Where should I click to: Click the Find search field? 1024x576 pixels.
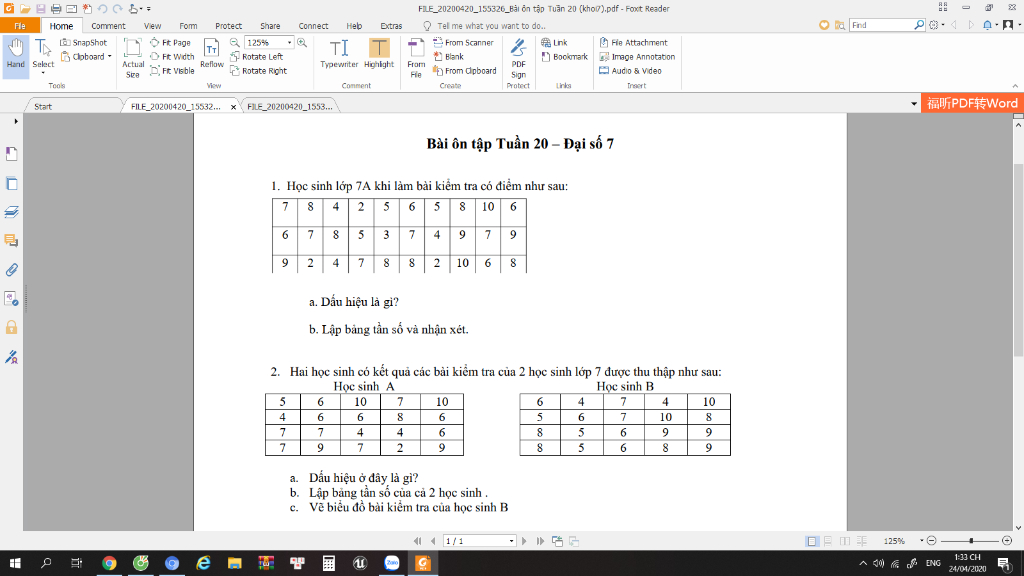(x=882, y=25)
